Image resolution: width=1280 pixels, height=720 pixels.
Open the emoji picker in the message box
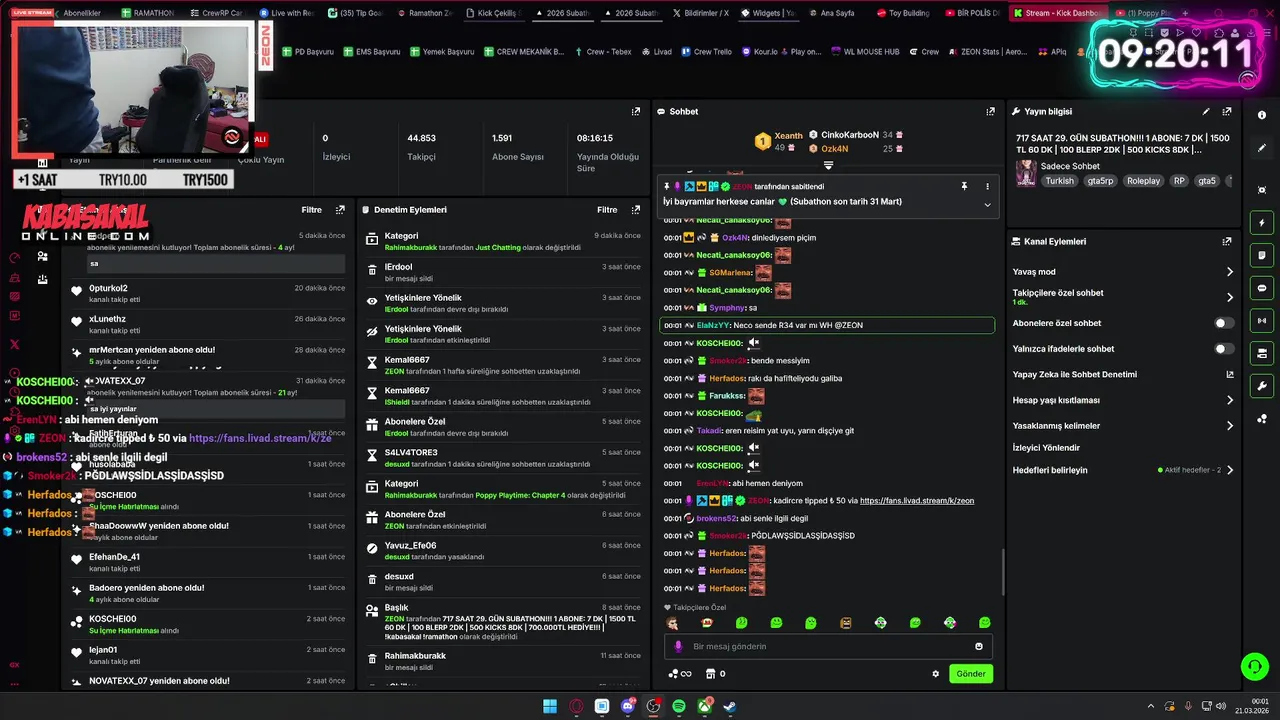979,646
